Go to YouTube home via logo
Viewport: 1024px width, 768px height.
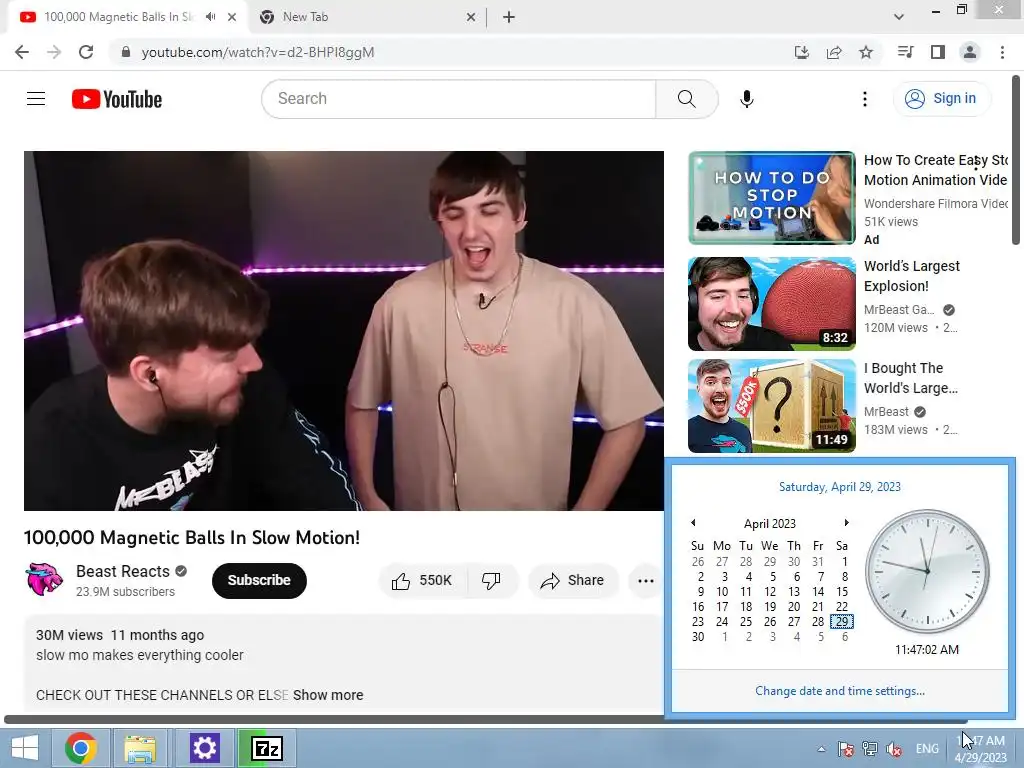117,99
